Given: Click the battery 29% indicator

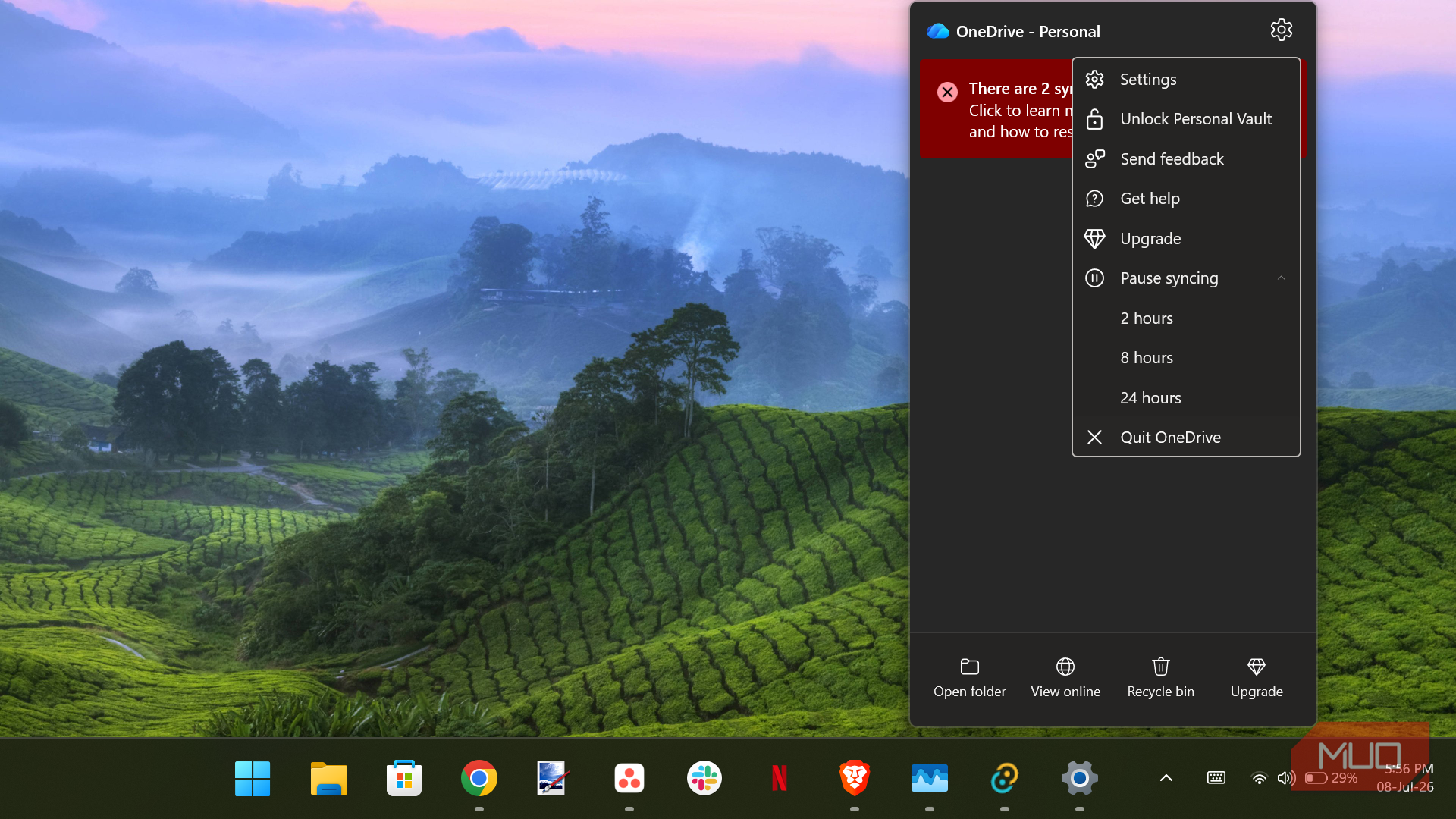Looking at the screenshot, I should point(1332,778).
